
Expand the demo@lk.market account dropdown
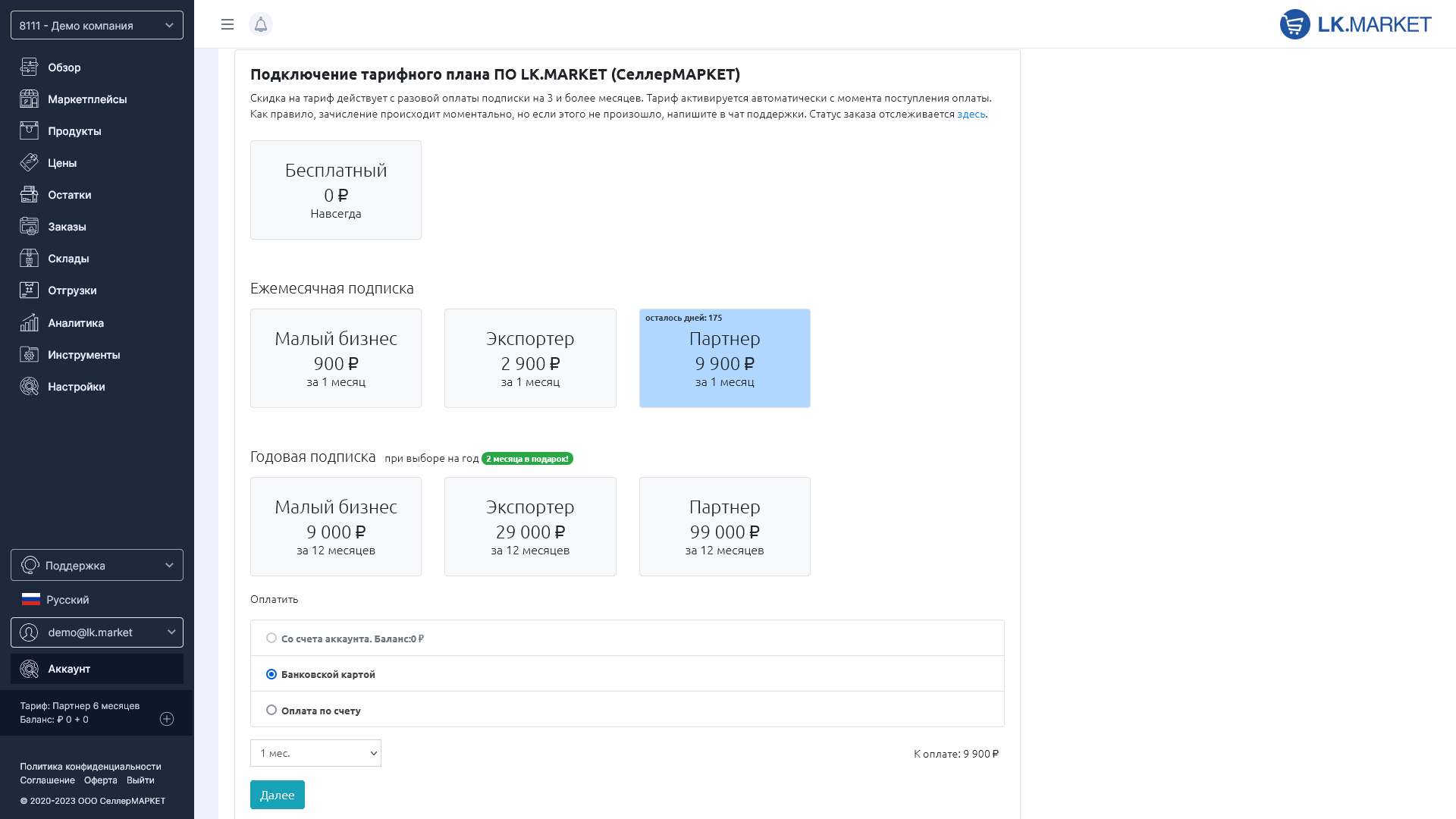click(x=97, y=632)
